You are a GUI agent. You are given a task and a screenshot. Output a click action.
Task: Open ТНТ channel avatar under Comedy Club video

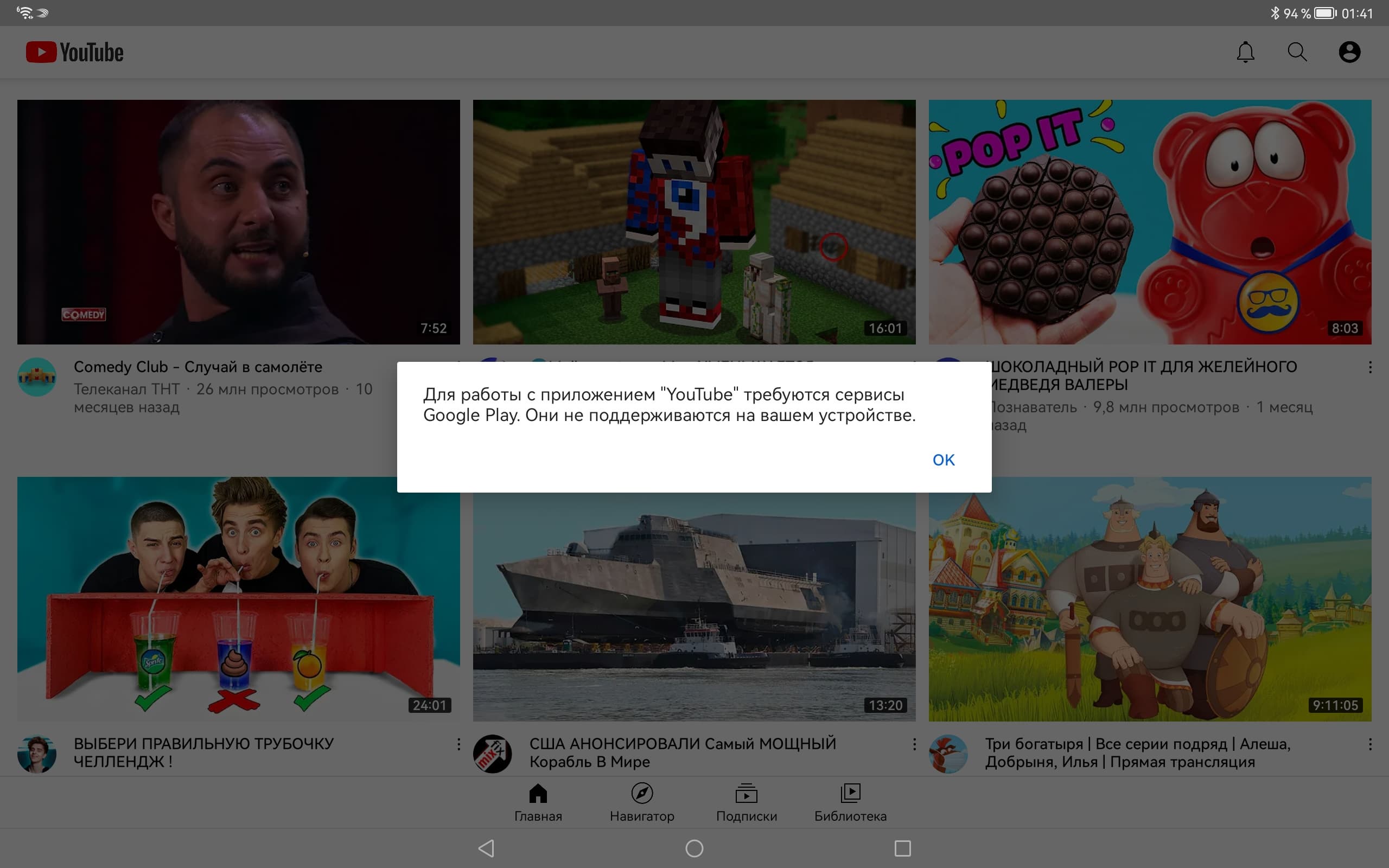[x=37, y=377]
